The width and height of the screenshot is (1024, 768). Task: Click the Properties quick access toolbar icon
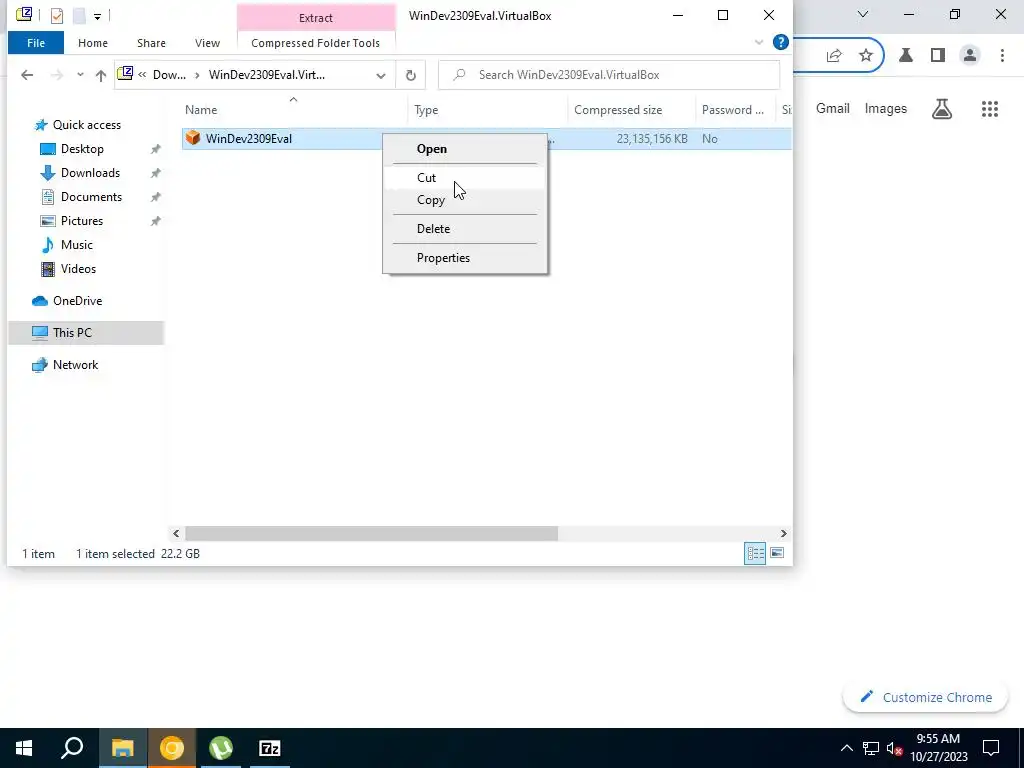point(57,15)
